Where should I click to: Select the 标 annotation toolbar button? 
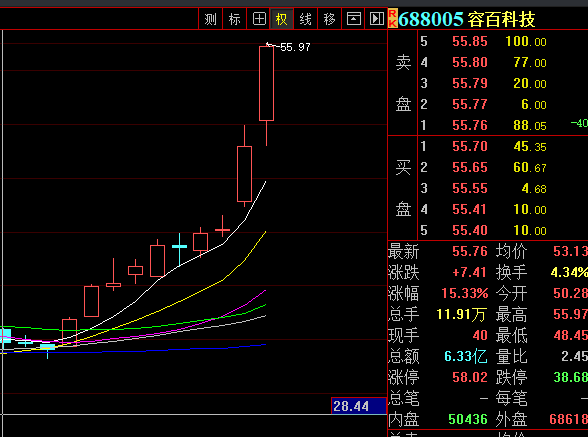point(234,19)
